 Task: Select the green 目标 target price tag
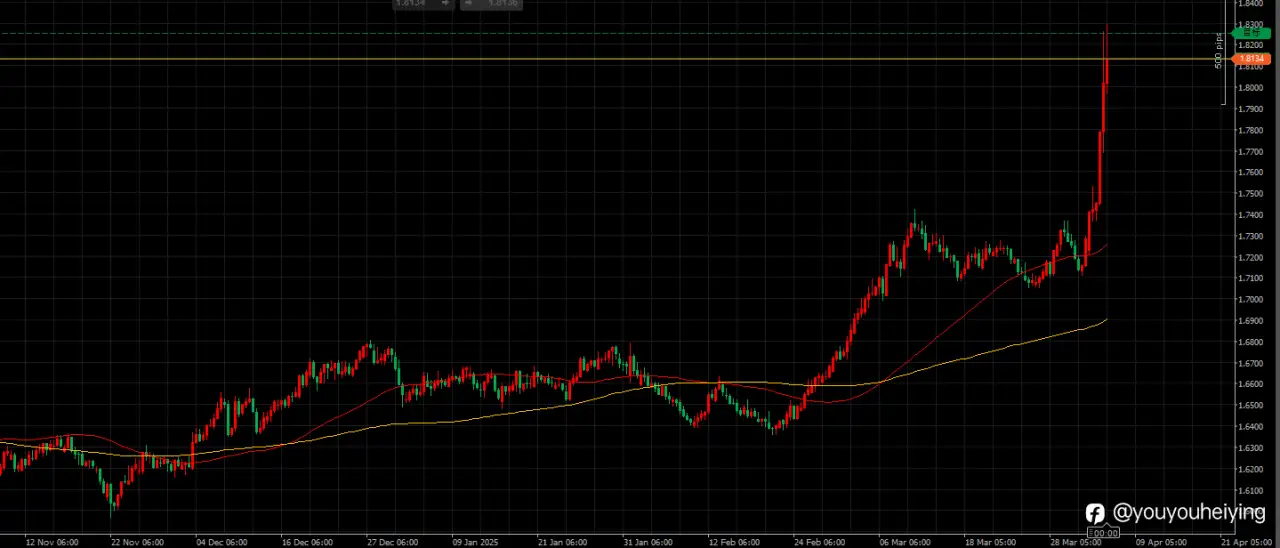click(1252, 33)
